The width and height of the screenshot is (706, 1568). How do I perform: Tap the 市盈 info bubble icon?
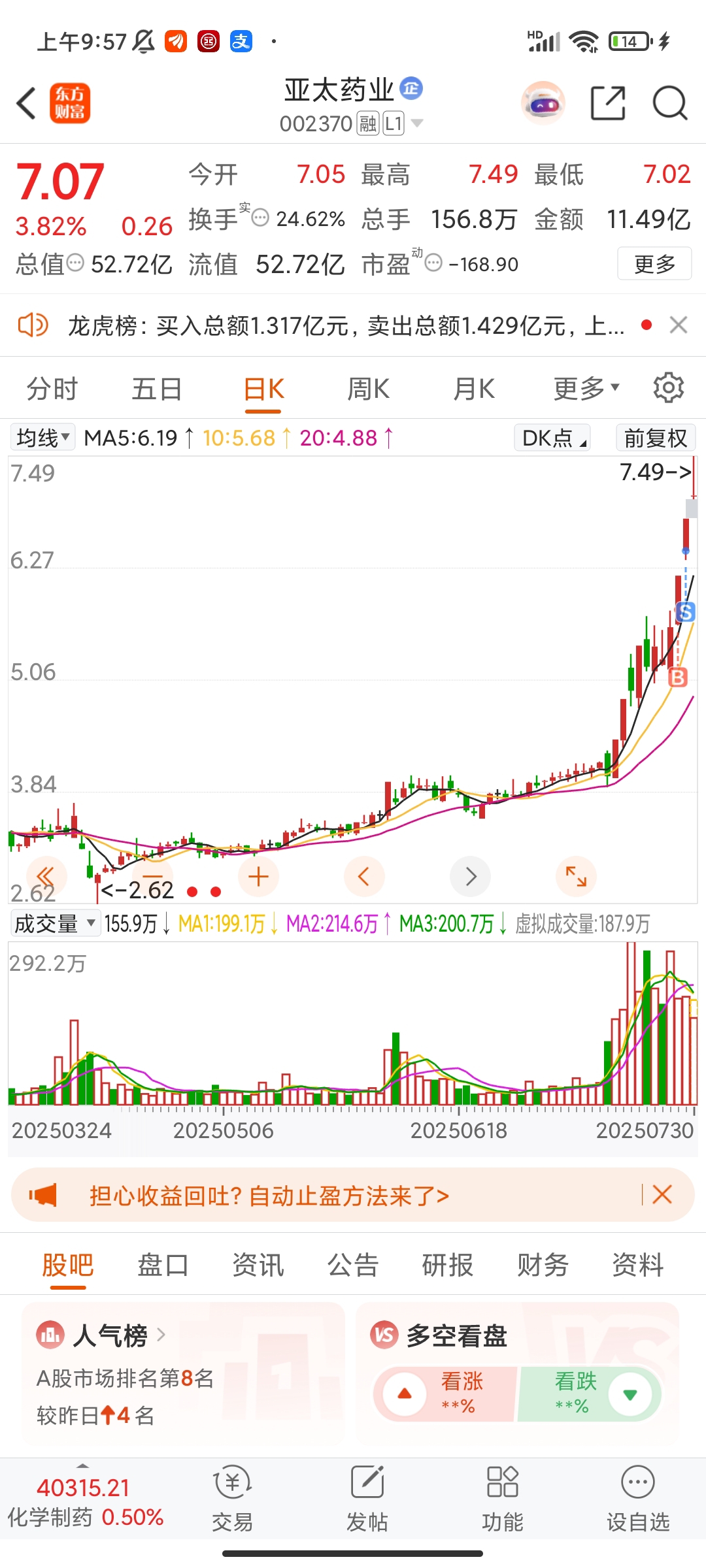(x=433, y=263)
